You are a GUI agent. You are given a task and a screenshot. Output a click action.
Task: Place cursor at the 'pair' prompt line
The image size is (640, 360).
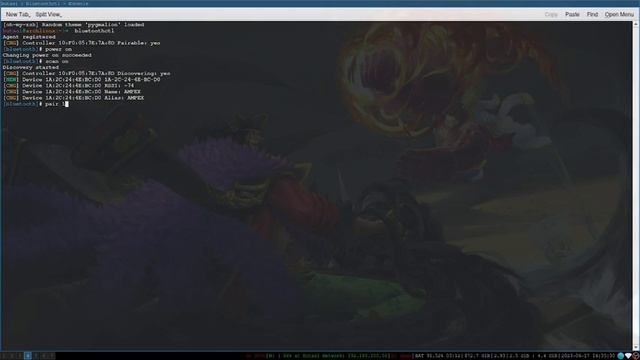pyautogui.click(x=36, y=104)
